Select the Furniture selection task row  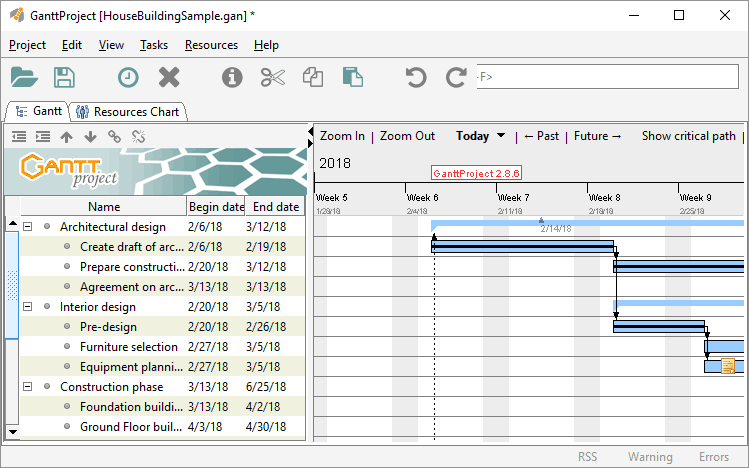[x=128, y=347]
